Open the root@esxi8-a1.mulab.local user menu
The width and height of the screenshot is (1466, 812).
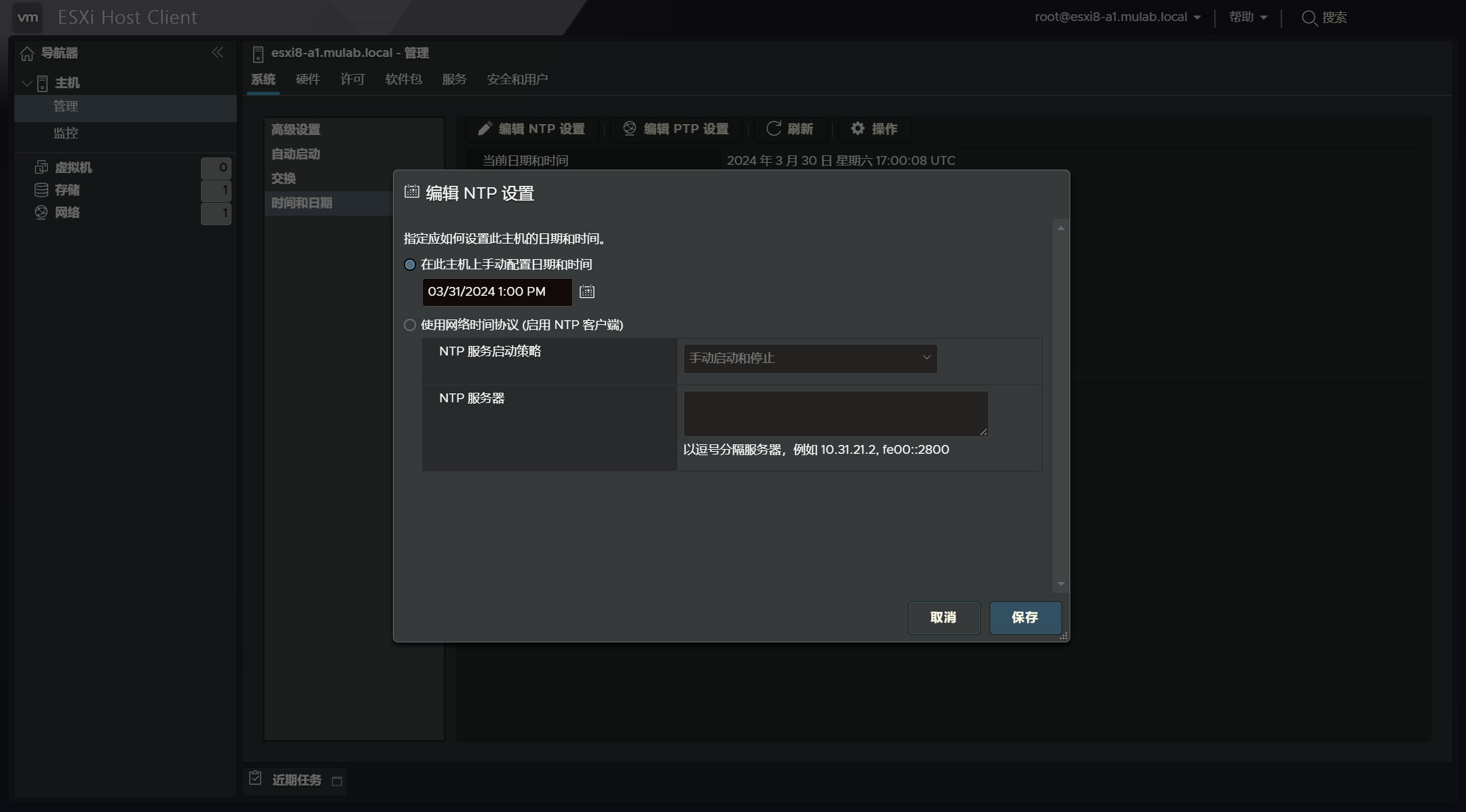pyautogui.click(x=1117, y=17)
